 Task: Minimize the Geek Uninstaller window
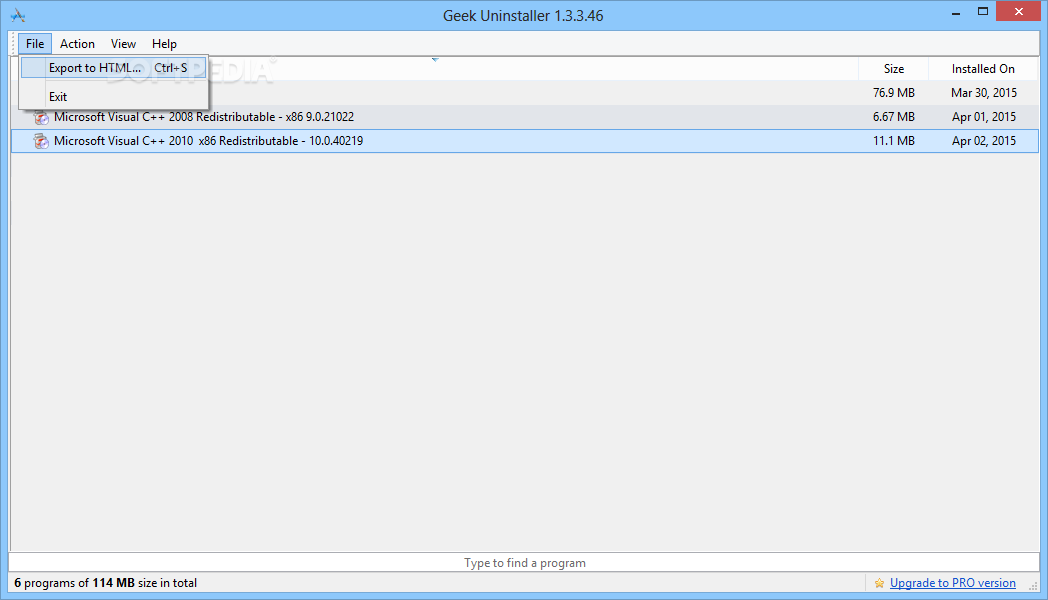[956, 13]
